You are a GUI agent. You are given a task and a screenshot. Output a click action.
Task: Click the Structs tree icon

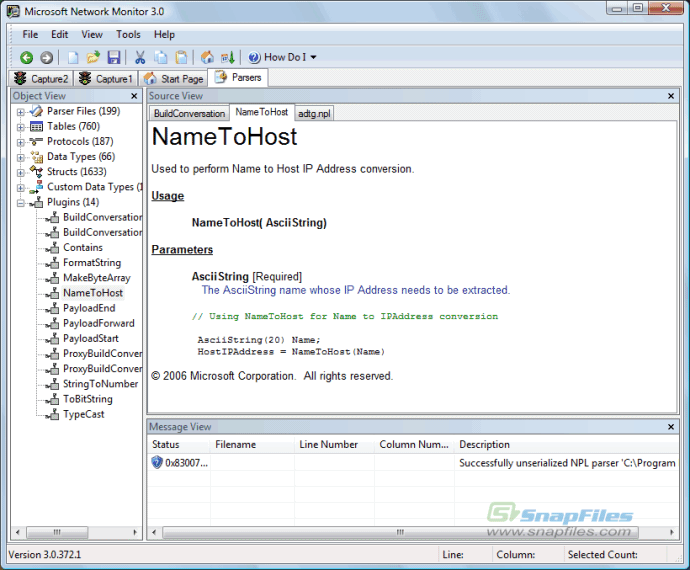click(36, 172)
